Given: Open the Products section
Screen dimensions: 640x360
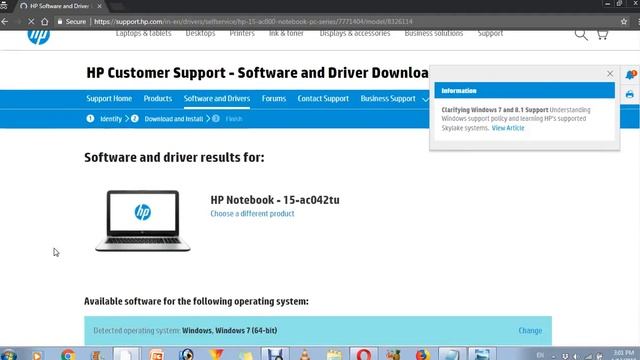Looking at the screenshot, I should [x=158, y=99].
